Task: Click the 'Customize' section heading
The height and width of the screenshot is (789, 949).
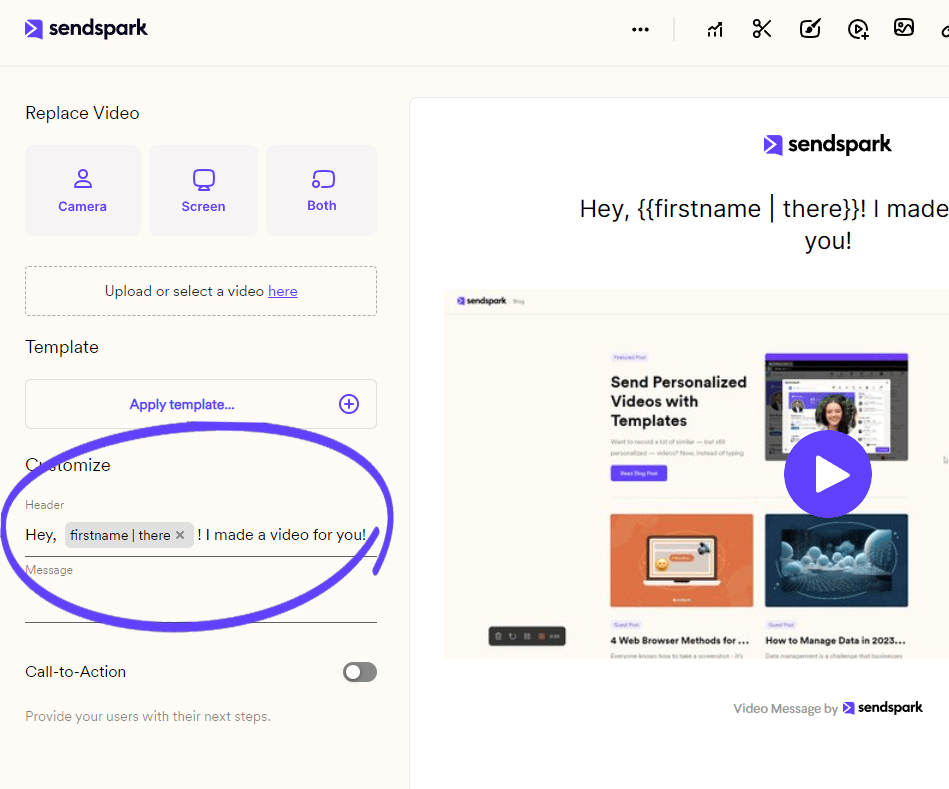Action: coord(68,465)
